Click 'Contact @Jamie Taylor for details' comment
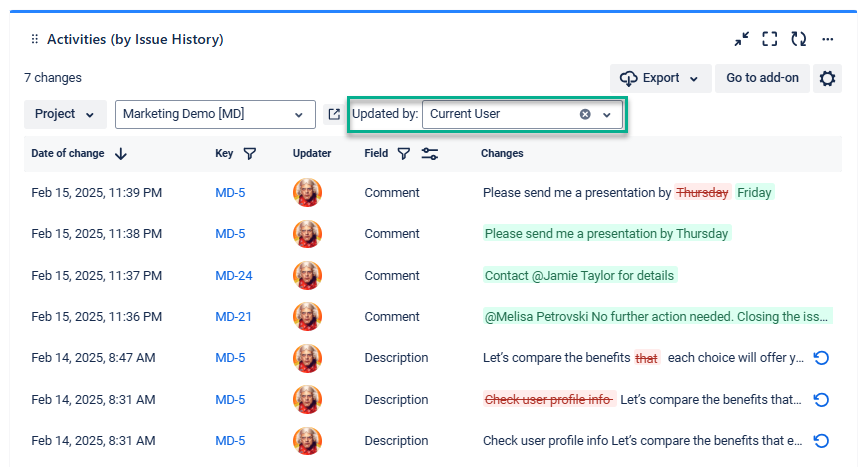The height and width of the screenshot is (467, 865). 579,276
